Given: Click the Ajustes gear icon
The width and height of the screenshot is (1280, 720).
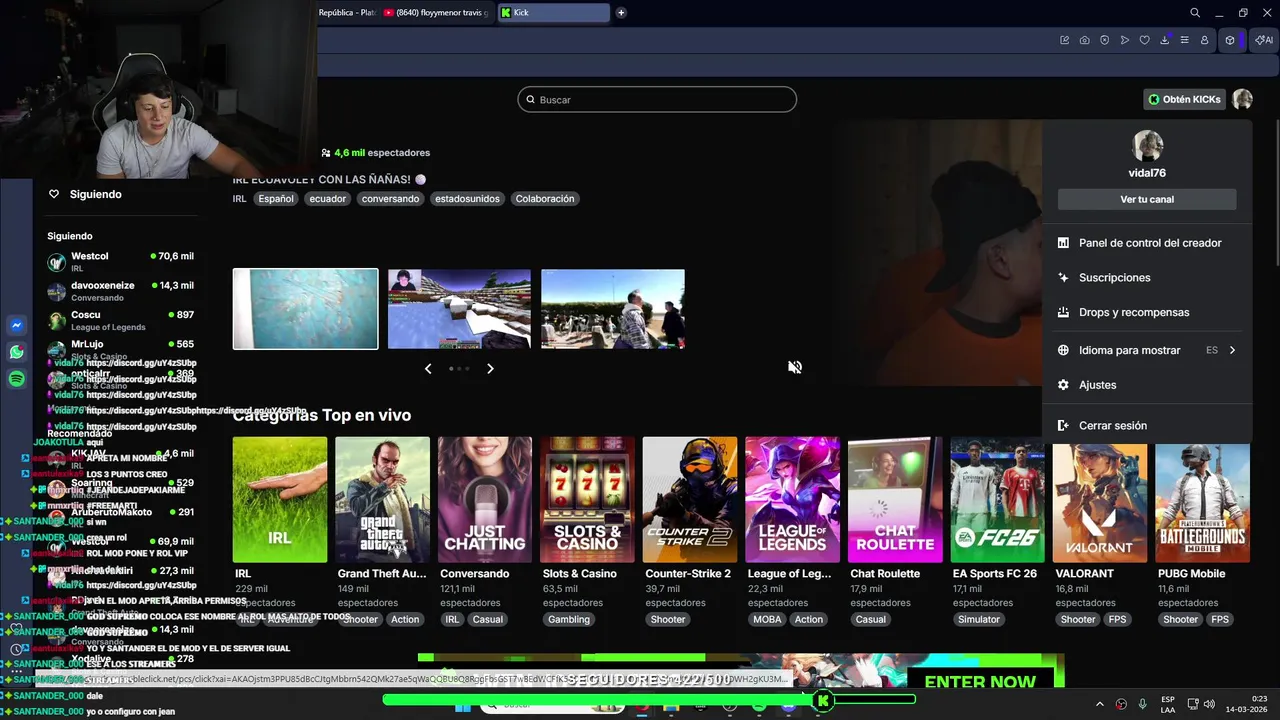Looking at the screenshot, I should tap(1063, 385).
